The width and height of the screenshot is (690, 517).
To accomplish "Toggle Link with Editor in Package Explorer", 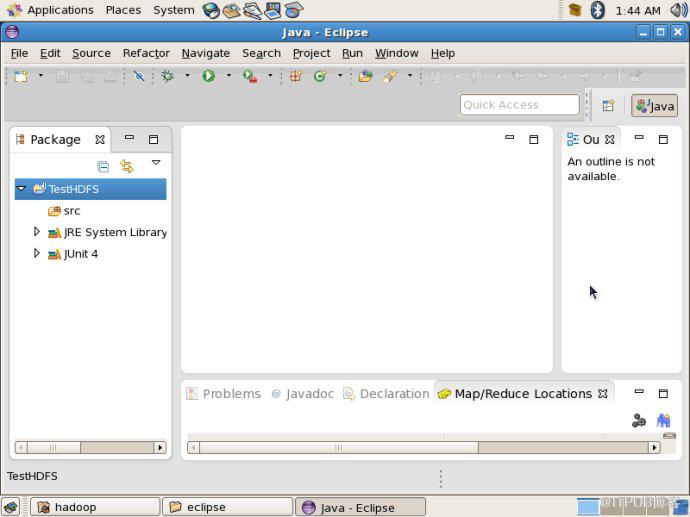I will (127, 166).
